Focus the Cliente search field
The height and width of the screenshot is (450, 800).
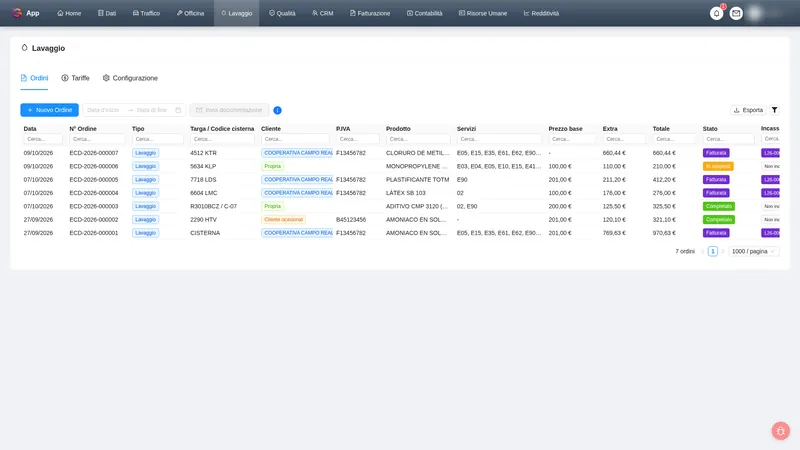pos(295,139)
